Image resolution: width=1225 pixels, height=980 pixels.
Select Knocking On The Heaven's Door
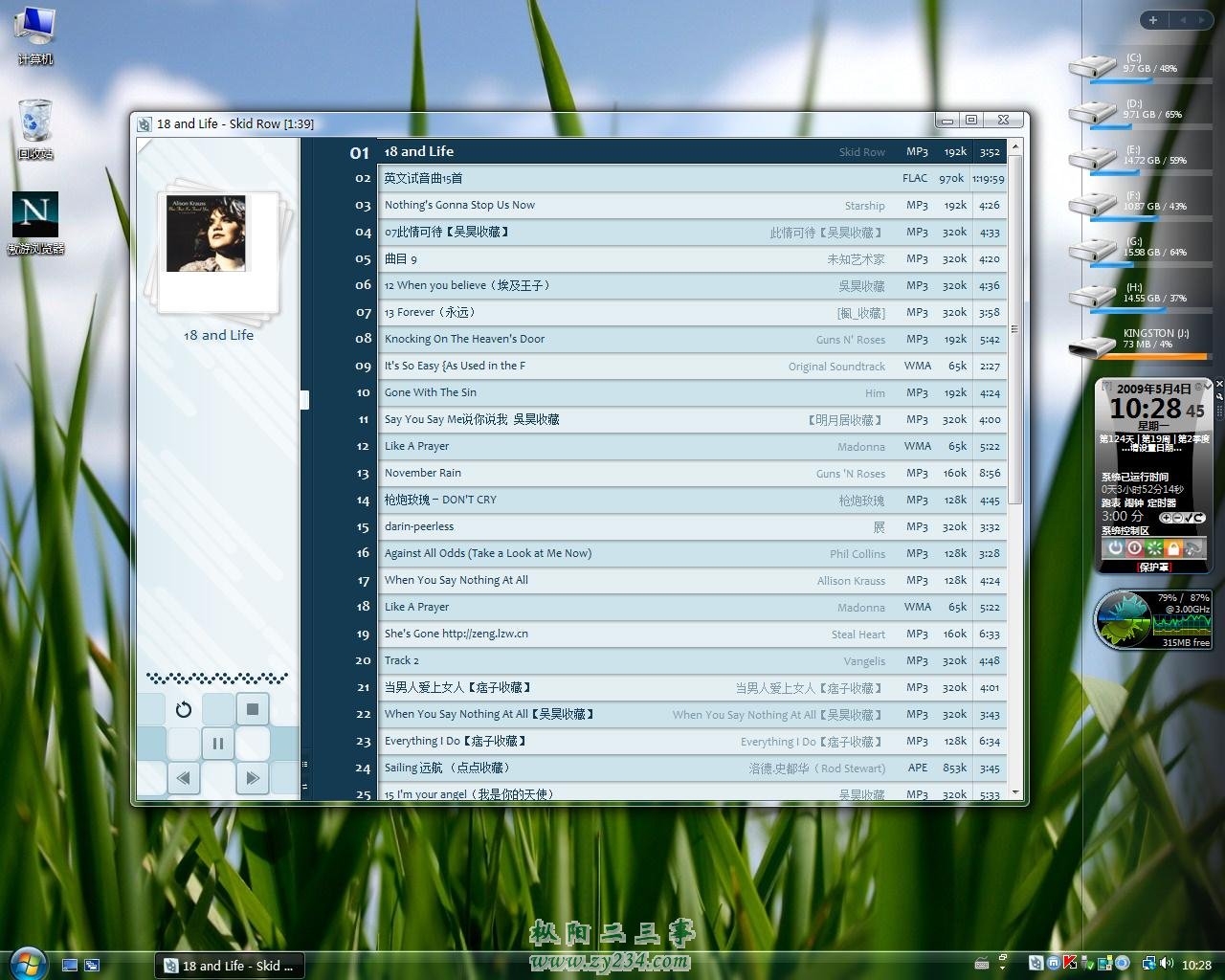(692, 339)
